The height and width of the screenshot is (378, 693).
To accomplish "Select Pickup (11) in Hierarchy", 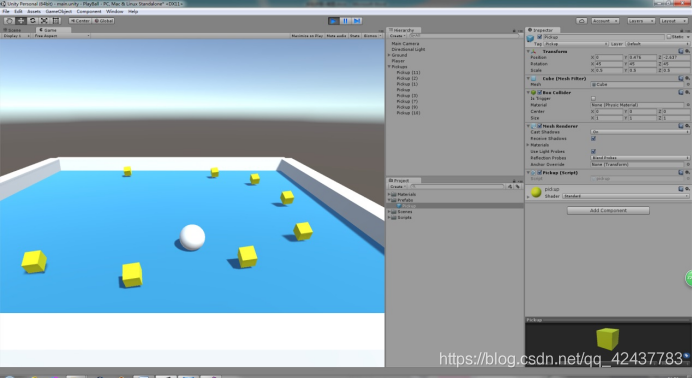I will pyautogui.click(x=408, y=73).
